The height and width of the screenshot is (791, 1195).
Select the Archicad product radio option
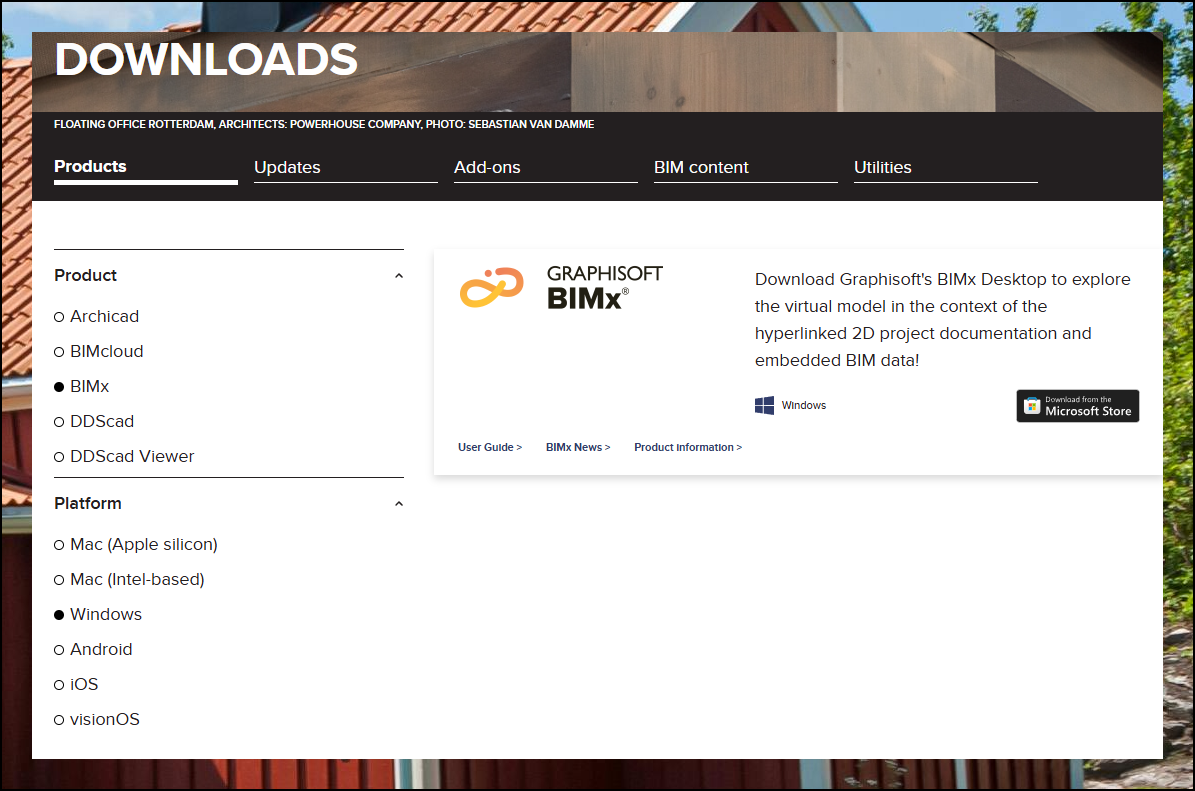[97, 316]
